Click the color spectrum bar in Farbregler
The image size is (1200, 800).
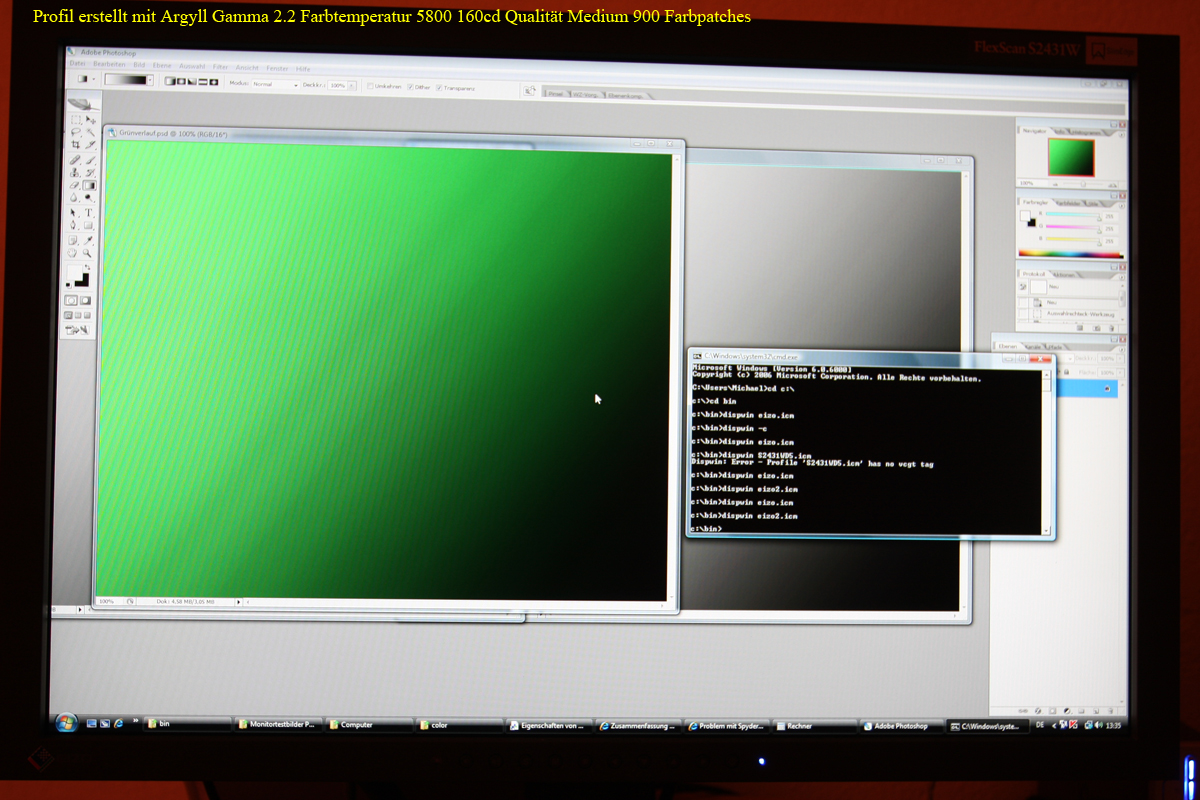coord(1069,254)
